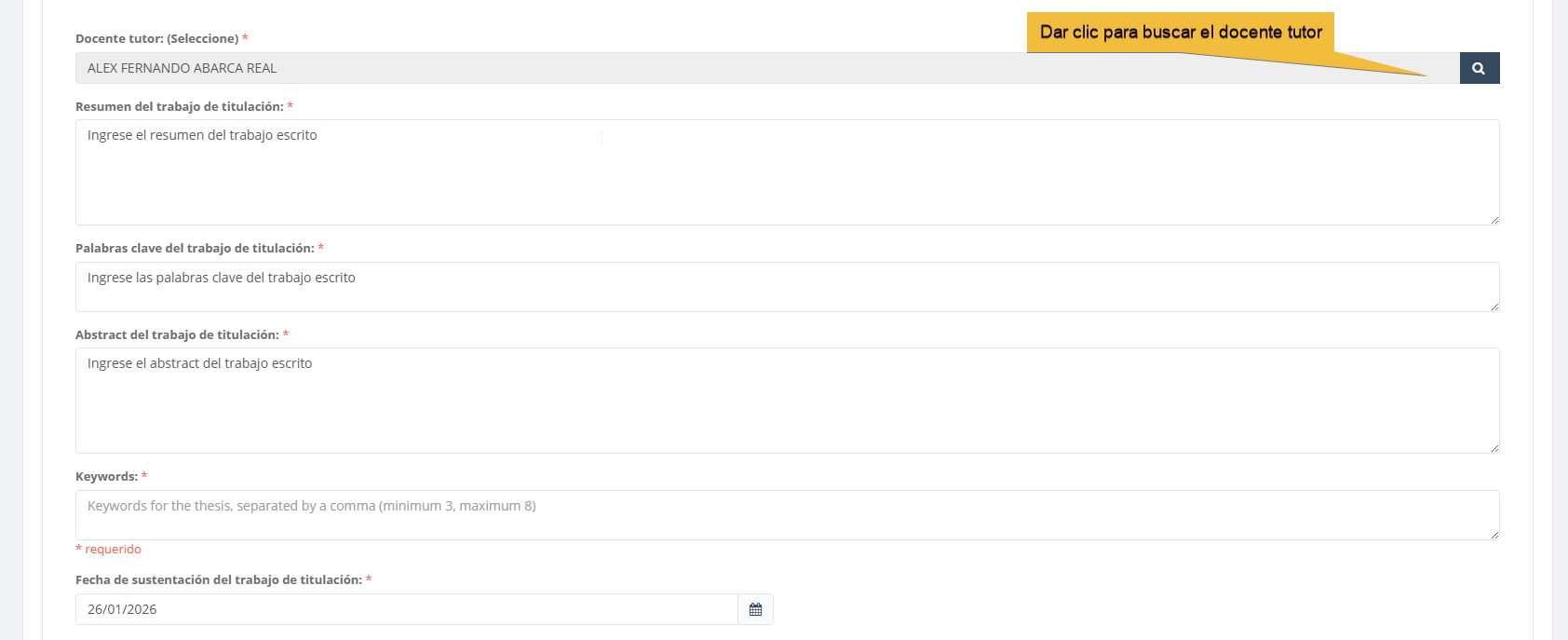
Task: Click the resize grip of the Resumen textarea
Action: coord(1494,219)
